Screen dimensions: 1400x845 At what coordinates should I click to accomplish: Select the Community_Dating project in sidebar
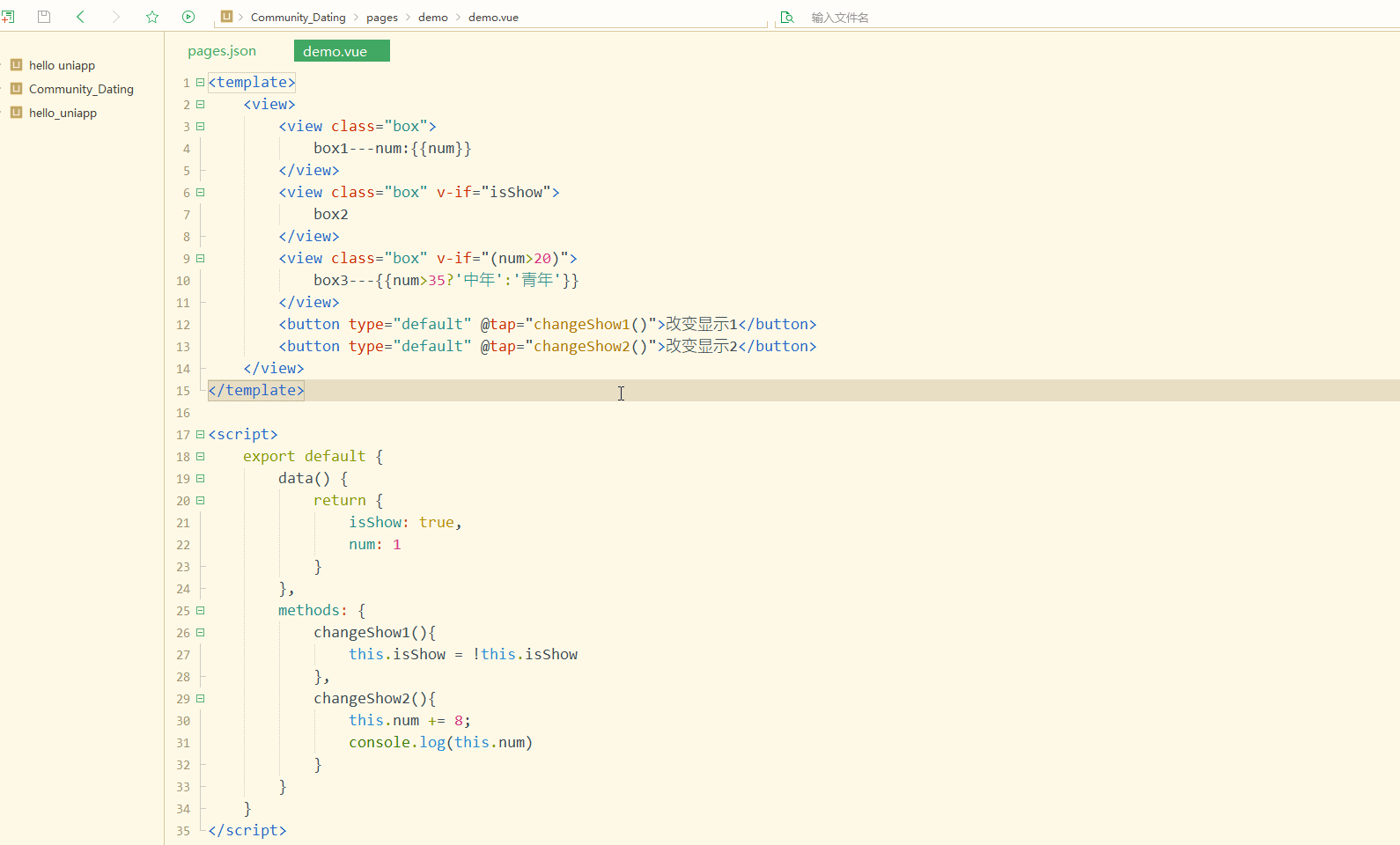pyautogui.click(x=81, y=89)
